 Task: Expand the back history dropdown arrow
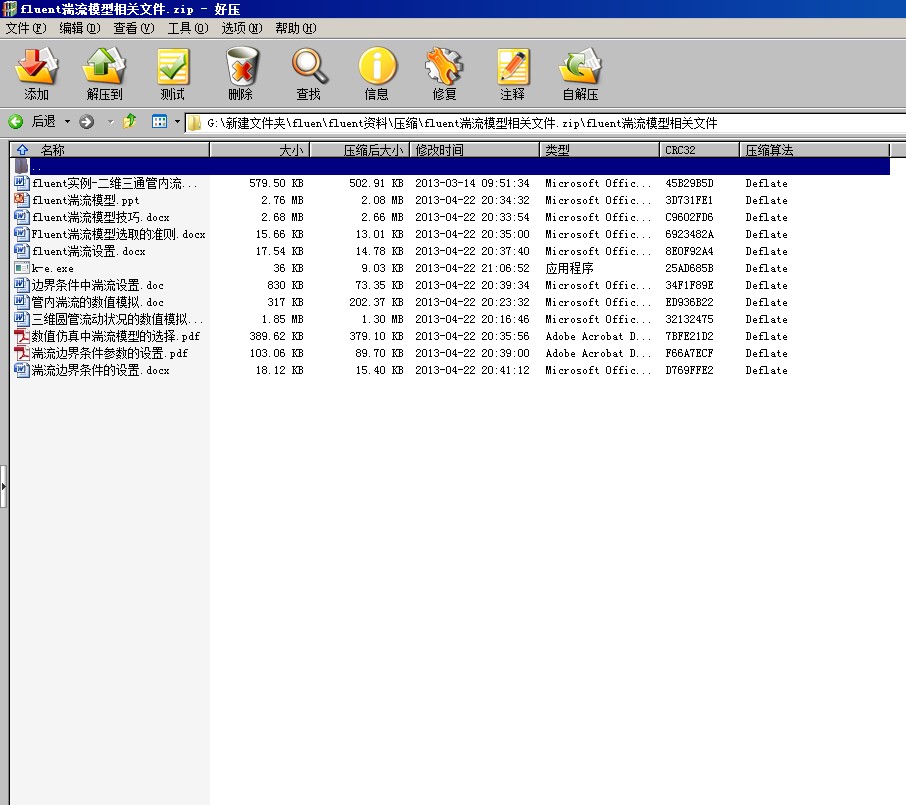coord(68,122)
